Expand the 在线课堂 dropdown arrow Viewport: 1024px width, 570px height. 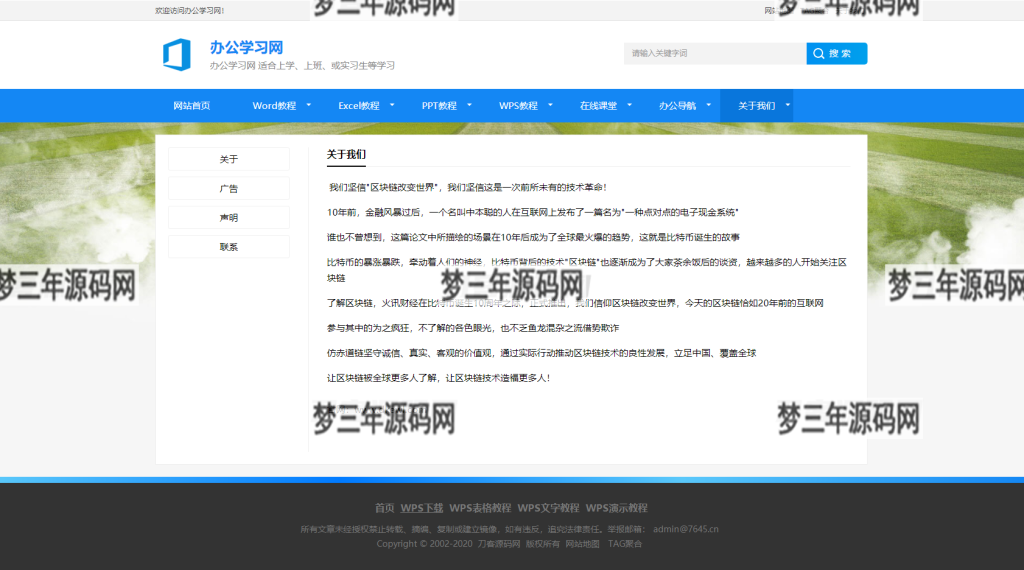pos(630,105)
